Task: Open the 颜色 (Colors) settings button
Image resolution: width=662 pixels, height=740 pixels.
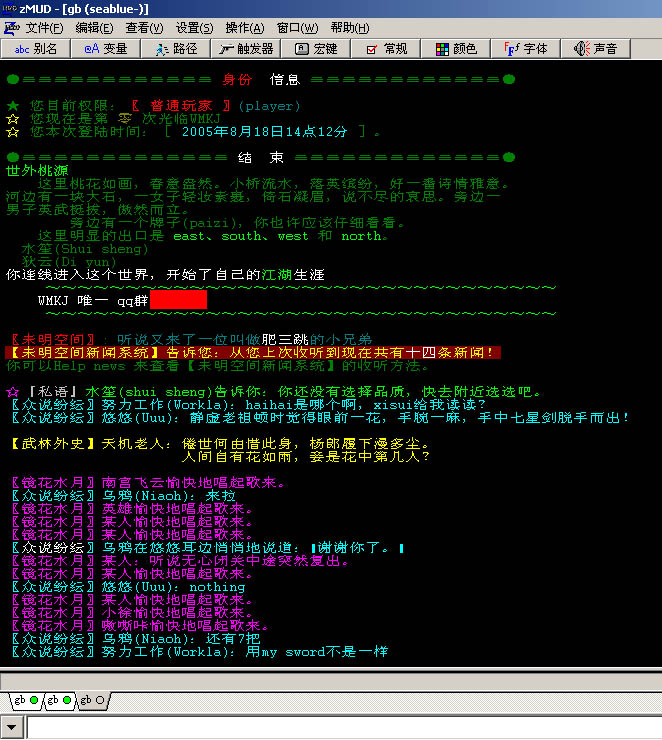Action: 456,48
